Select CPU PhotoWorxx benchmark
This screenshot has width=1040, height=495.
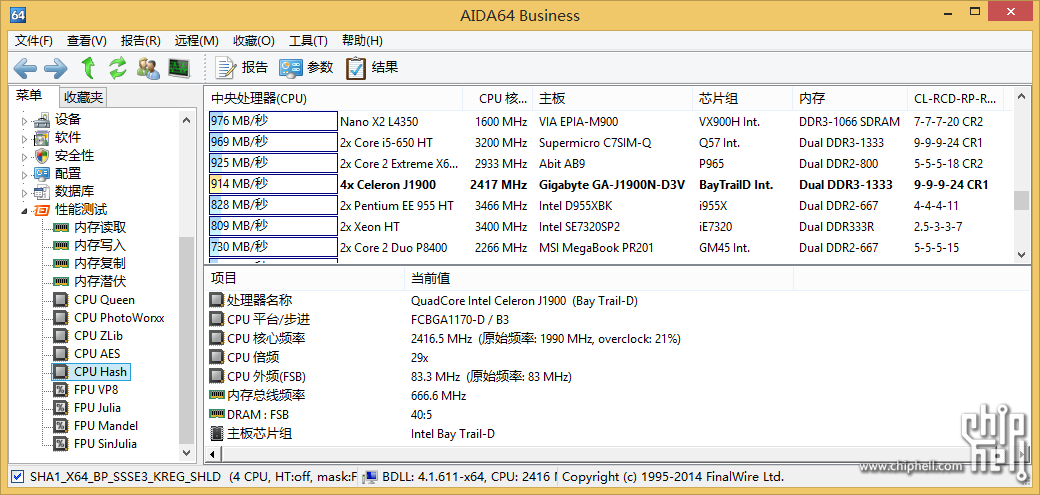[x=119, y=318]
